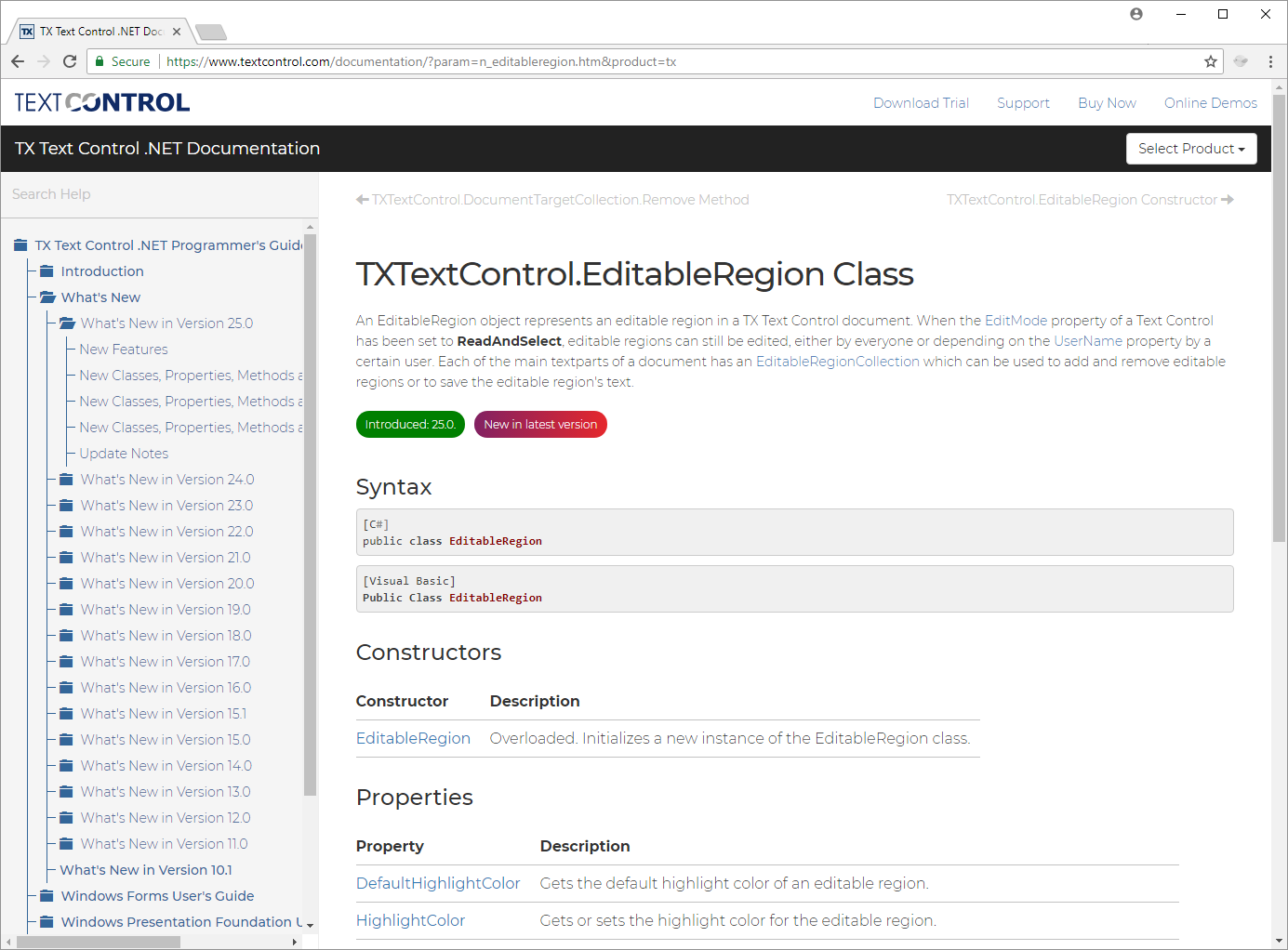Expand What's New in Version 19.0 folder icon

click(x=66, y=610)
